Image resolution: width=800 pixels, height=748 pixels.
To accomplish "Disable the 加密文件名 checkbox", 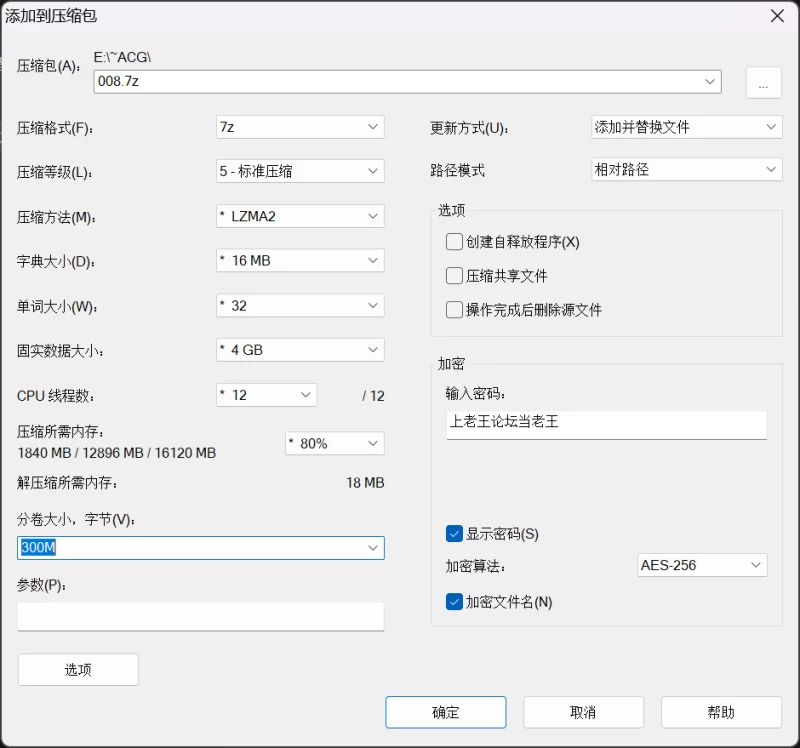I will tap(454, 602).
